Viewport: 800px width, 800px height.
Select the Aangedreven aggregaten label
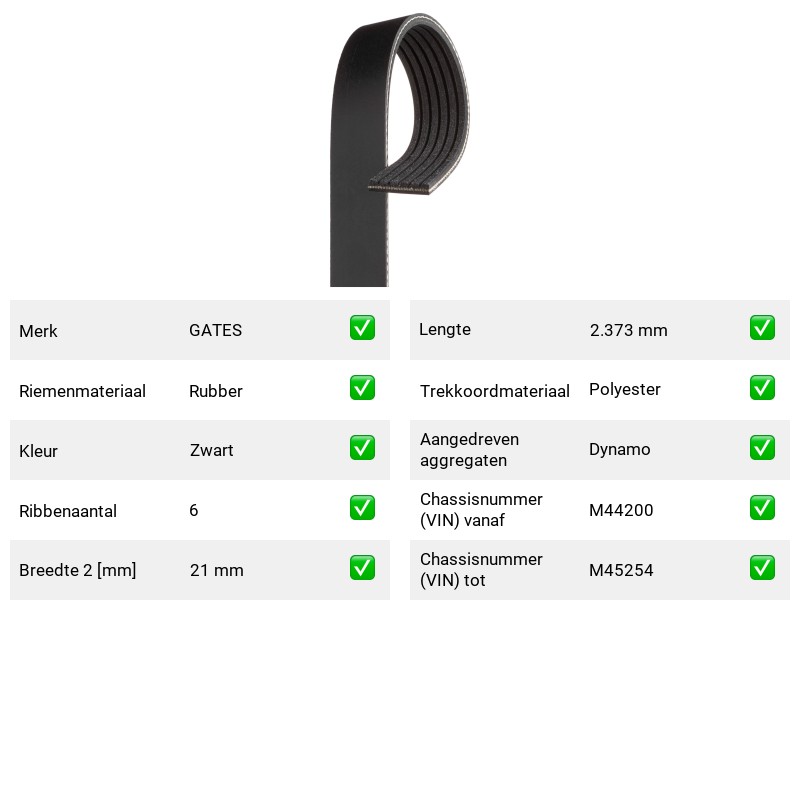(x=469, y=449)
